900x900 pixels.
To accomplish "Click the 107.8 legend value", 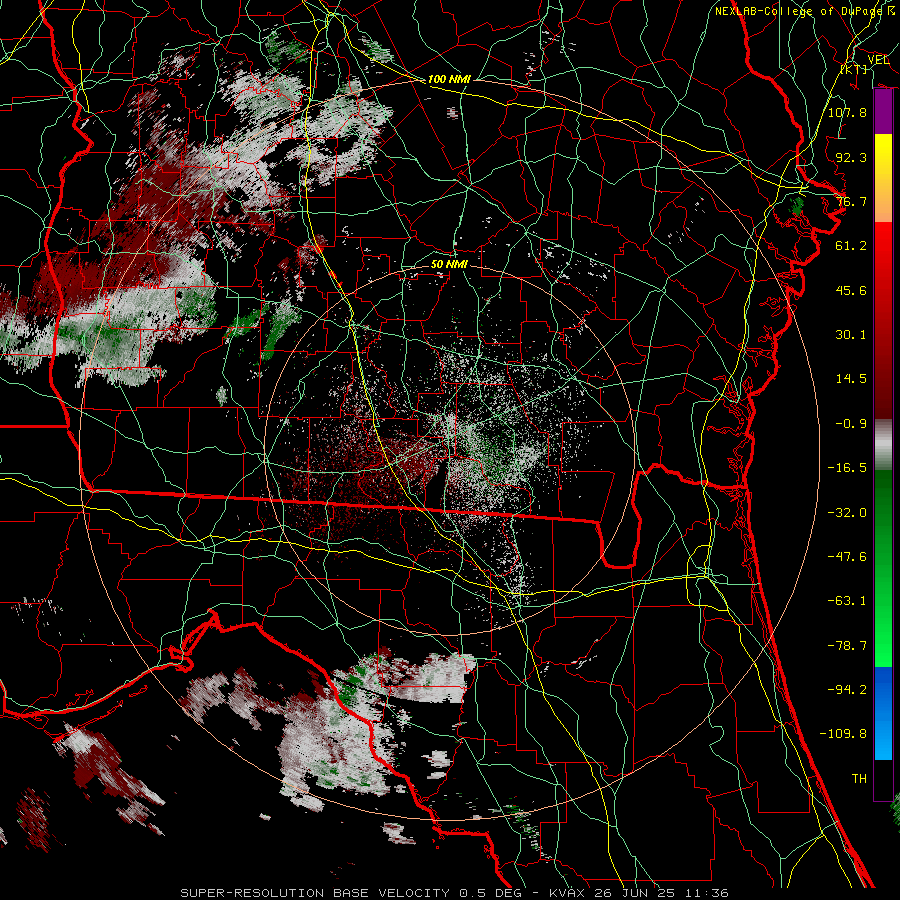I will 847,112.
